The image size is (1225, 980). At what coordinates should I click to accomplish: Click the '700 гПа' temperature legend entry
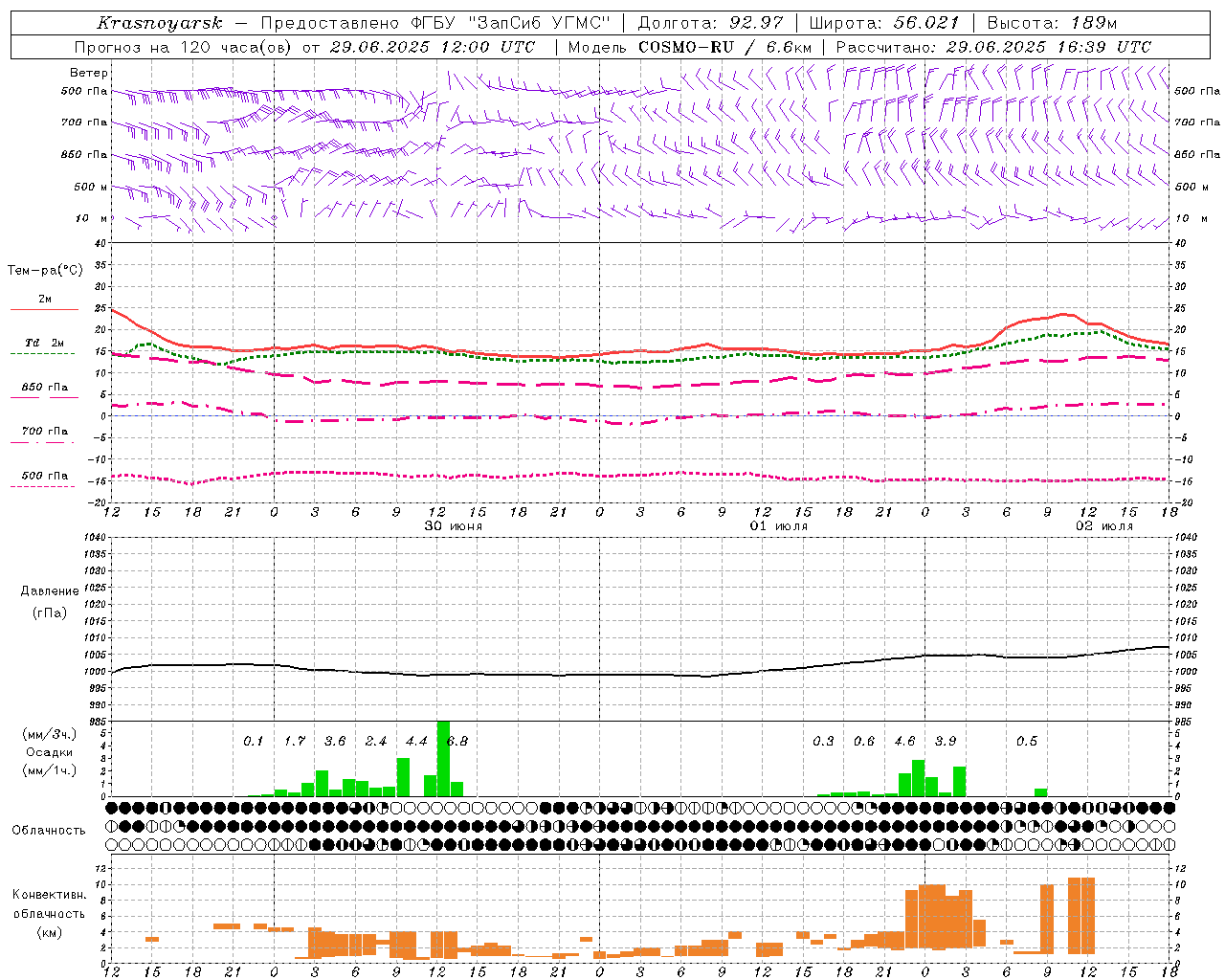45,432
